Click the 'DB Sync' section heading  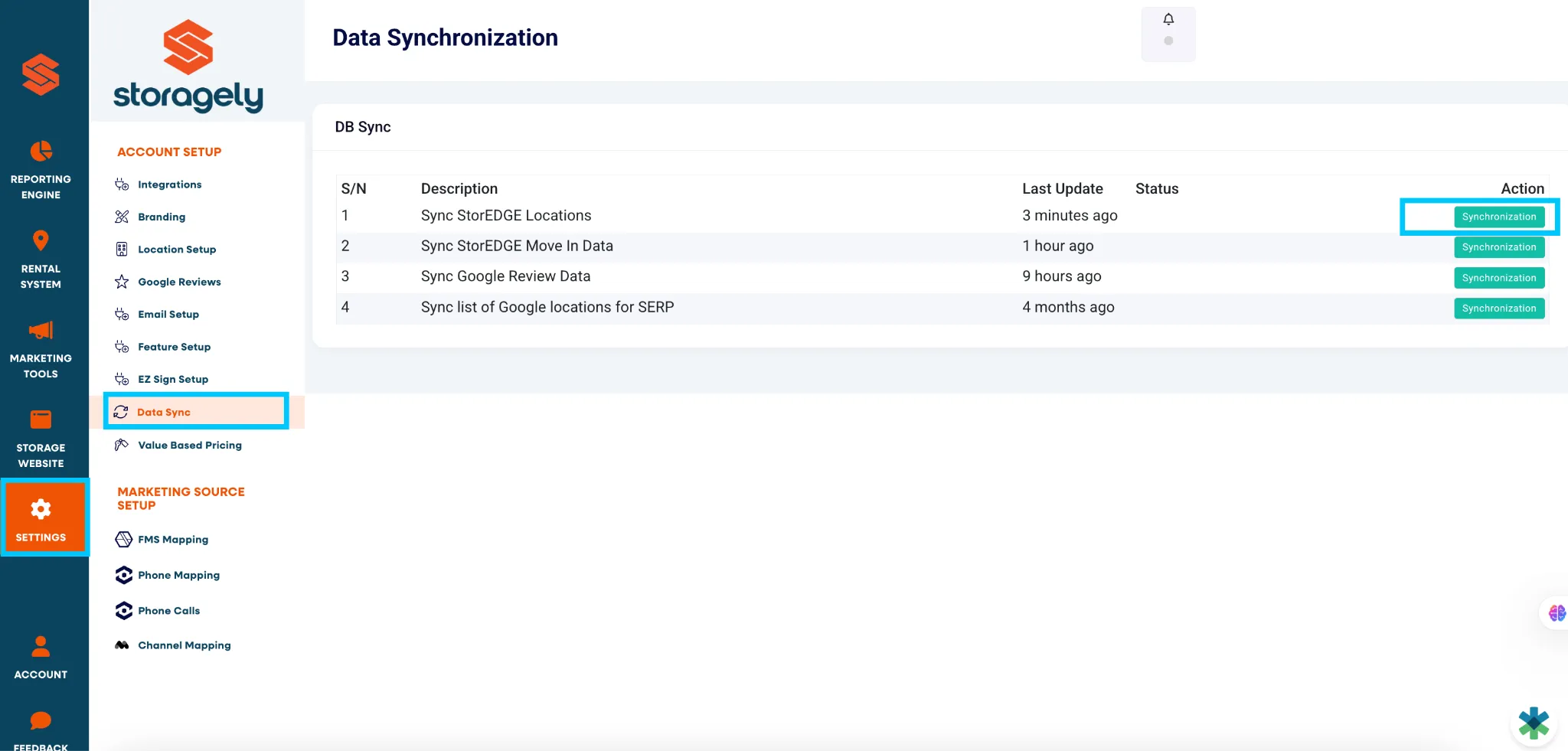363,127
